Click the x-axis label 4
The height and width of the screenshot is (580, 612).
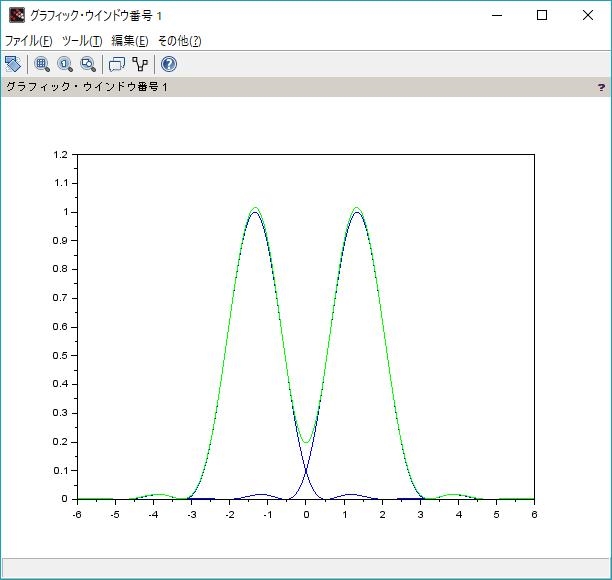pyautogui.click(x=459, y=514)
